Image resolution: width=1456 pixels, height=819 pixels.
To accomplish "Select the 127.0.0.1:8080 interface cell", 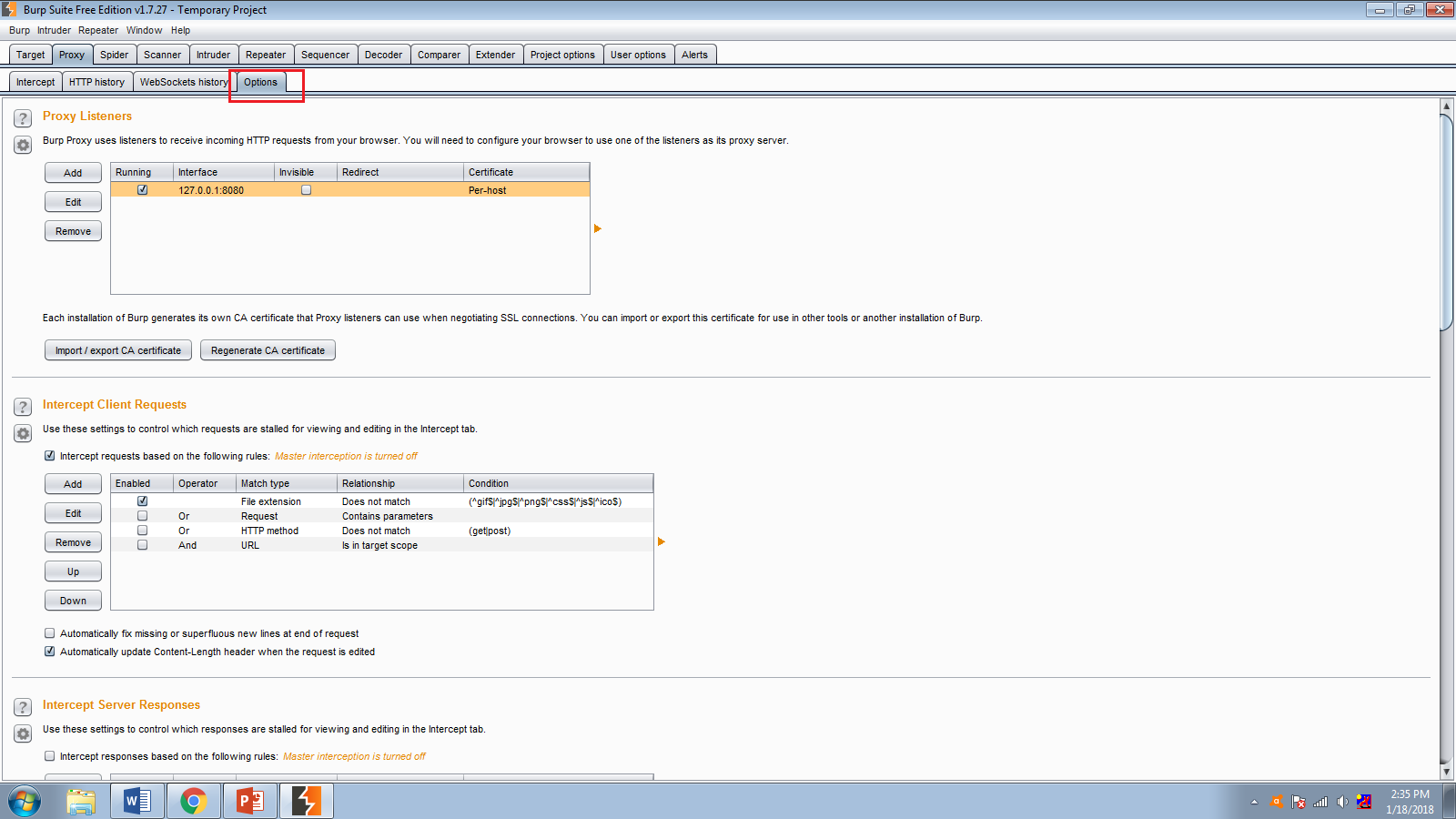I will click(224, 190).
